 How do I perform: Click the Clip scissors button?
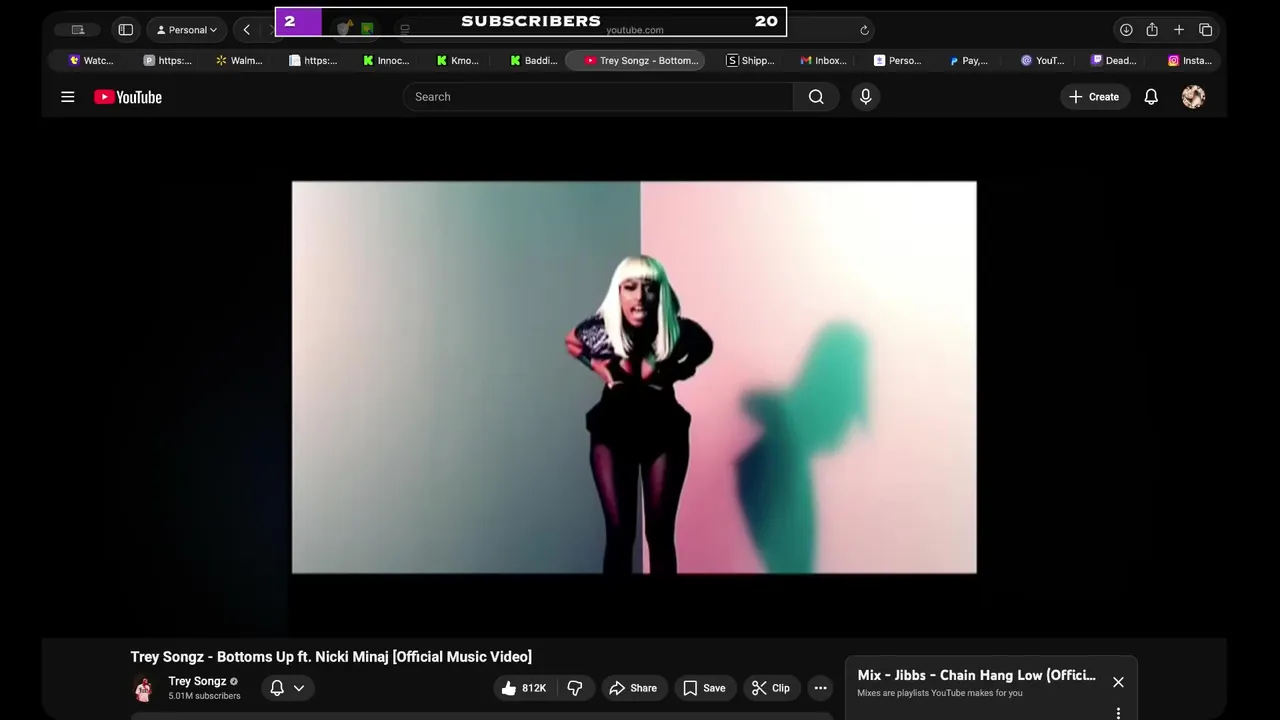click(x=771, y=688)
